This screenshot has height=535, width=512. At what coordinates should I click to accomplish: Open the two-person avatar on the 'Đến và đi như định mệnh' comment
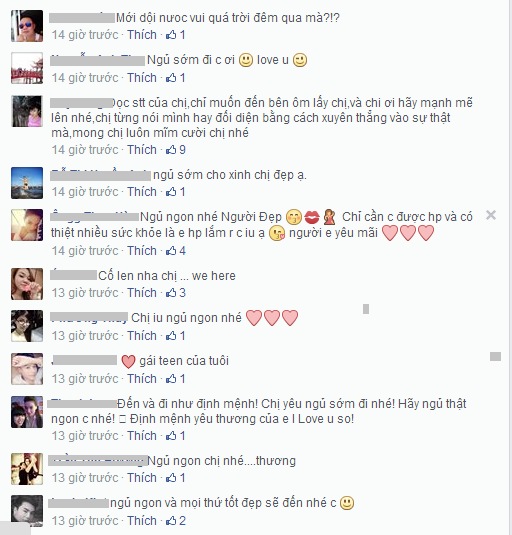coord(27,412)
